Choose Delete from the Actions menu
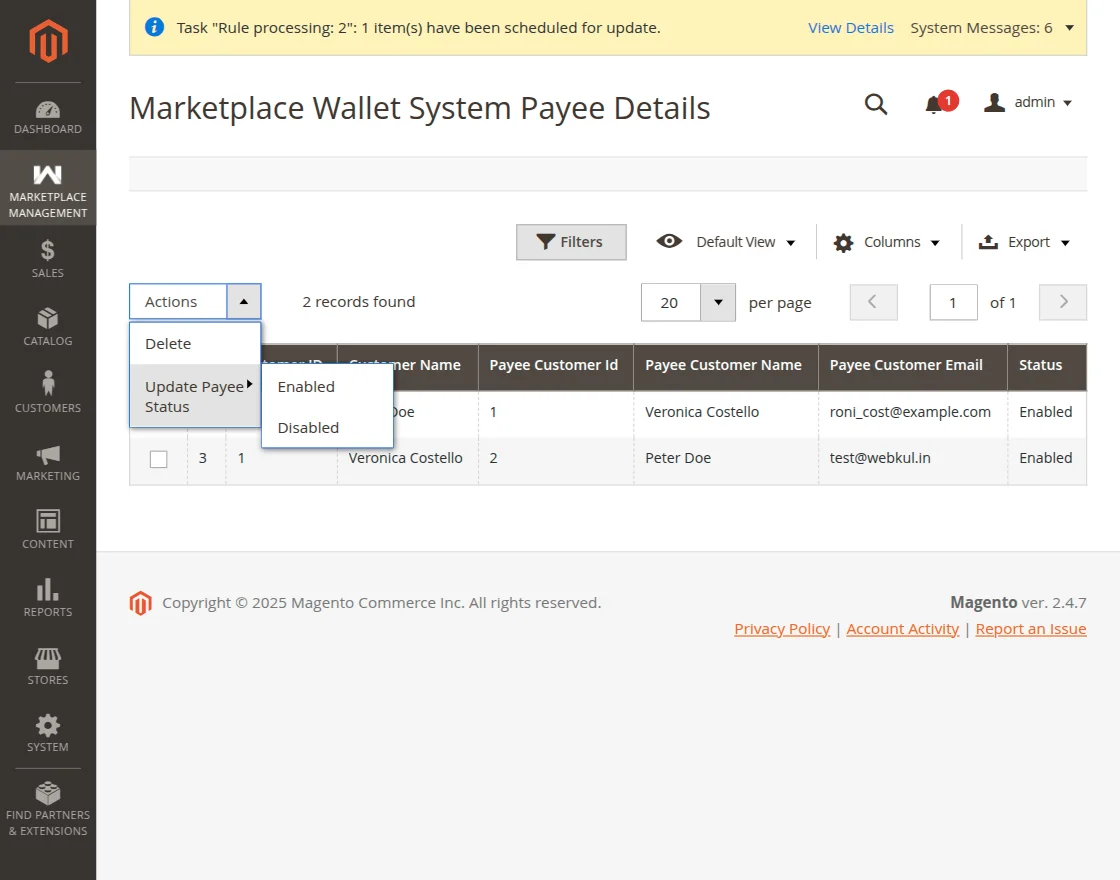Screen dimensions: 1120x880 point(168,343)
